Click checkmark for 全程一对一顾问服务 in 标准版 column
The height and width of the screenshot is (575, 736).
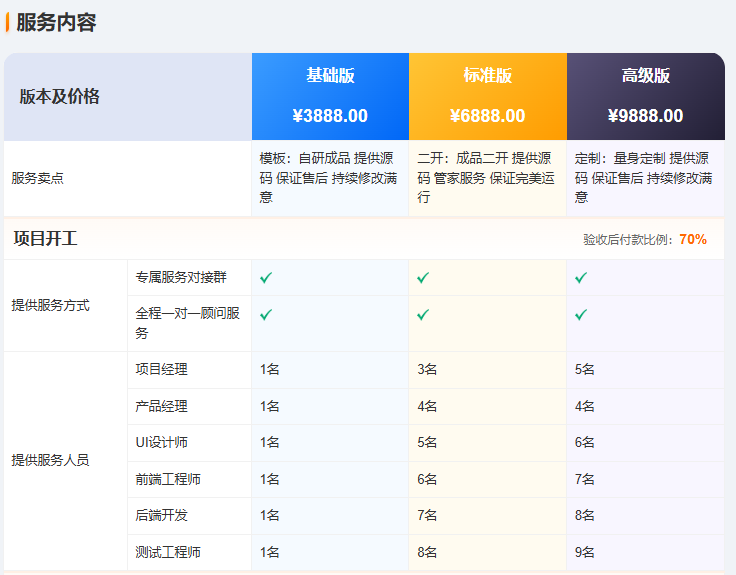pyautogui.click(x=423, y=314)
